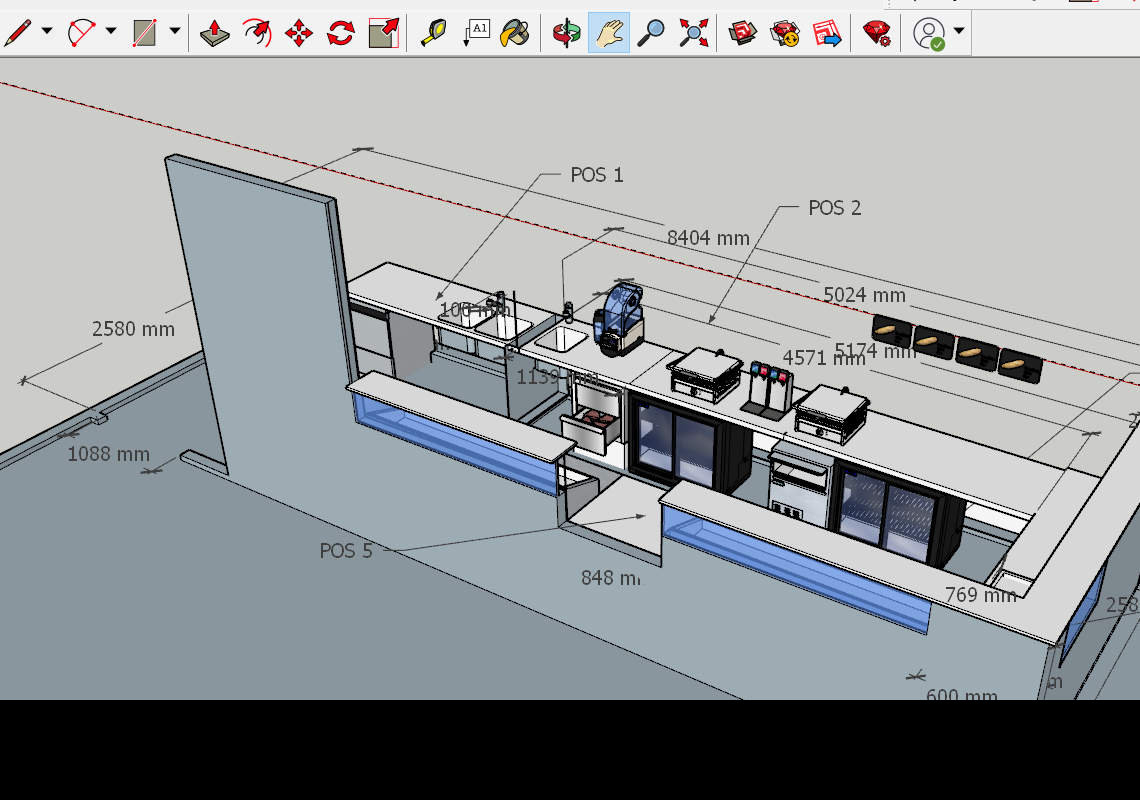Activate the Push/Pull tool
Image resolution: width=1140 pixels, height=800 pixels.
(215, 33)
